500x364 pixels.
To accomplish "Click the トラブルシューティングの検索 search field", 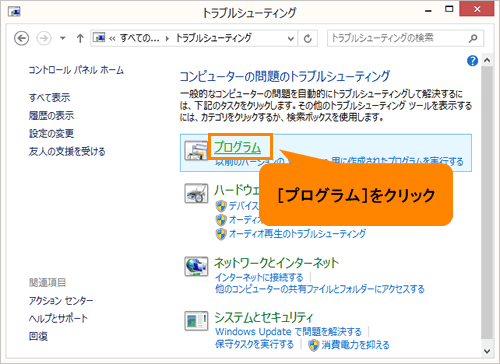I will click(x=405, y=38).
